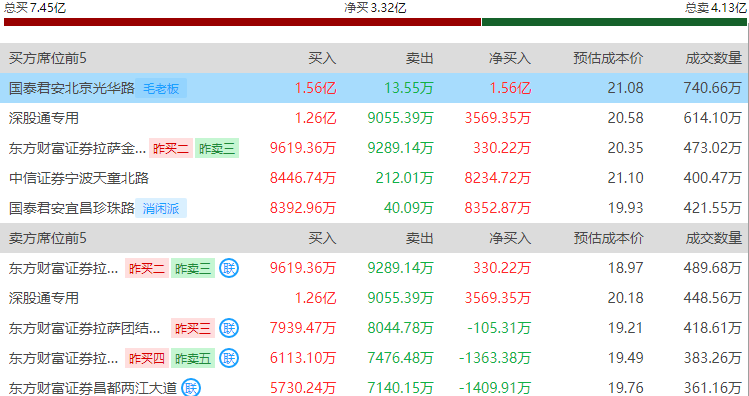749x396 pixels.
Task: Select the 国泰君安北京光华路 row
Action: point(374,88)
